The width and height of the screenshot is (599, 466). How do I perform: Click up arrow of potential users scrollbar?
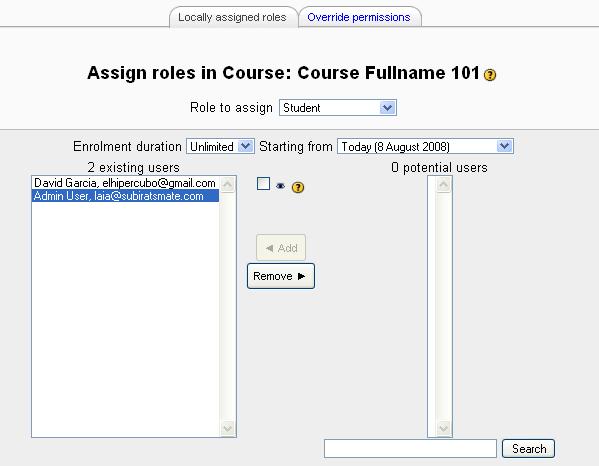[444, 185]
